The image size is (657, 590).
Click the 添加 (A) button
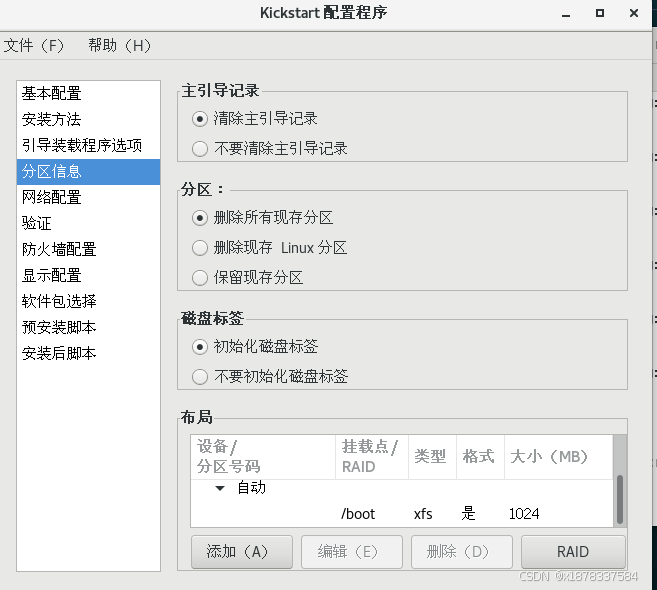coord(242,552)
